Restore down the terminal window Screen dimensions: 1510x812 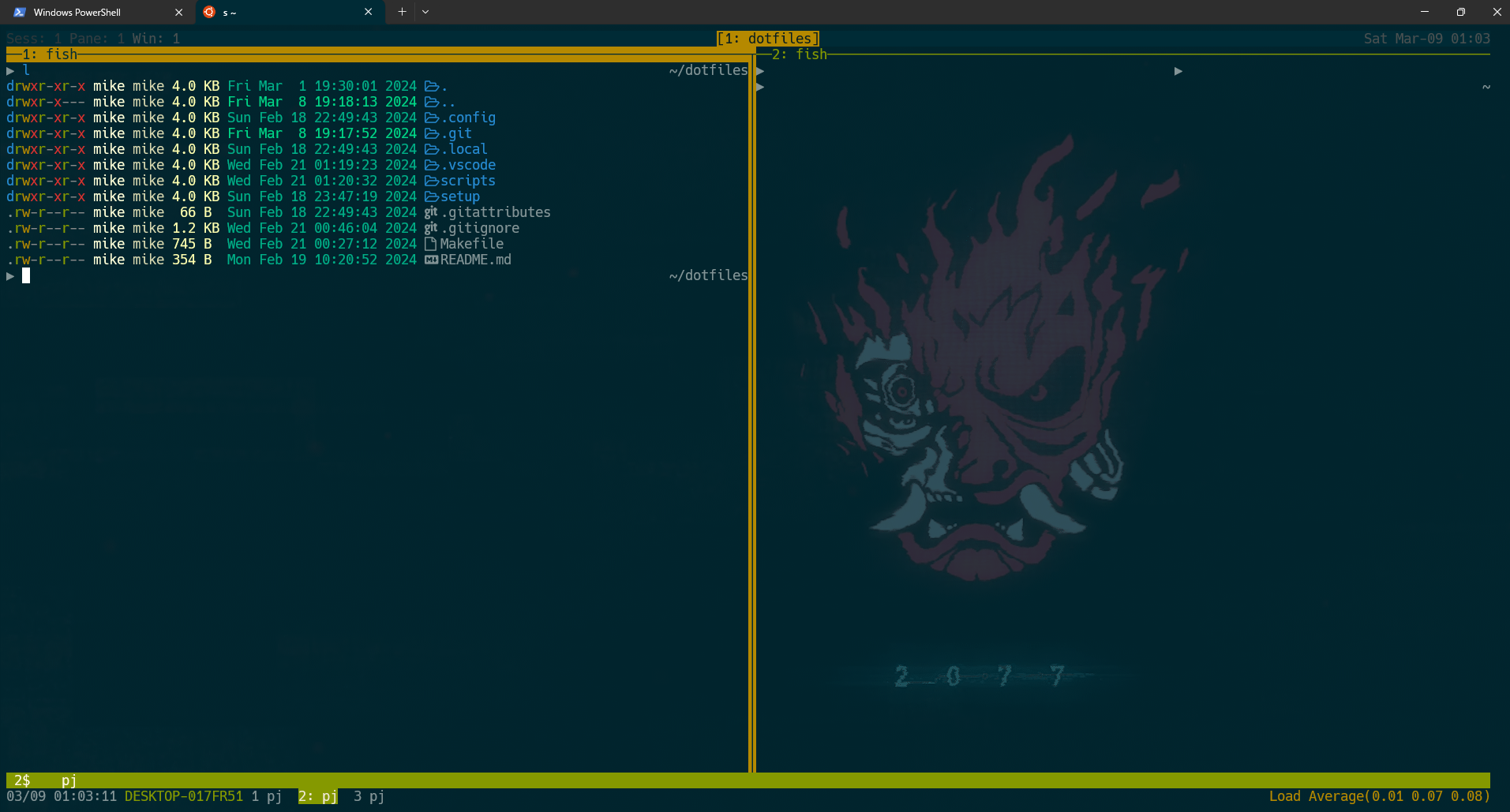point(1461,12)
